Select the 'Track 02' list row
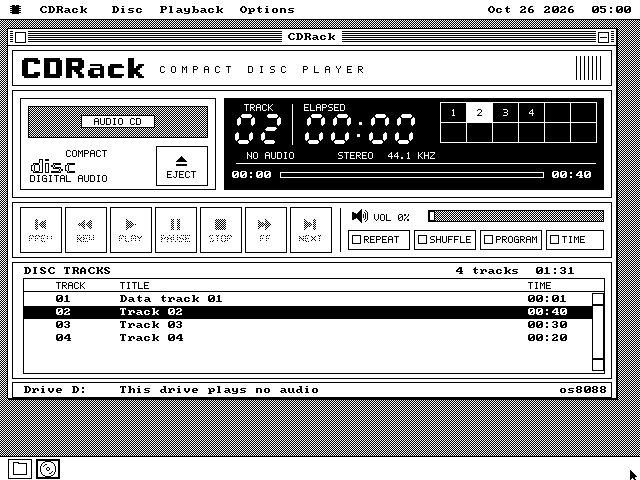This screenshot has height=480, width=640. point(308,312)
